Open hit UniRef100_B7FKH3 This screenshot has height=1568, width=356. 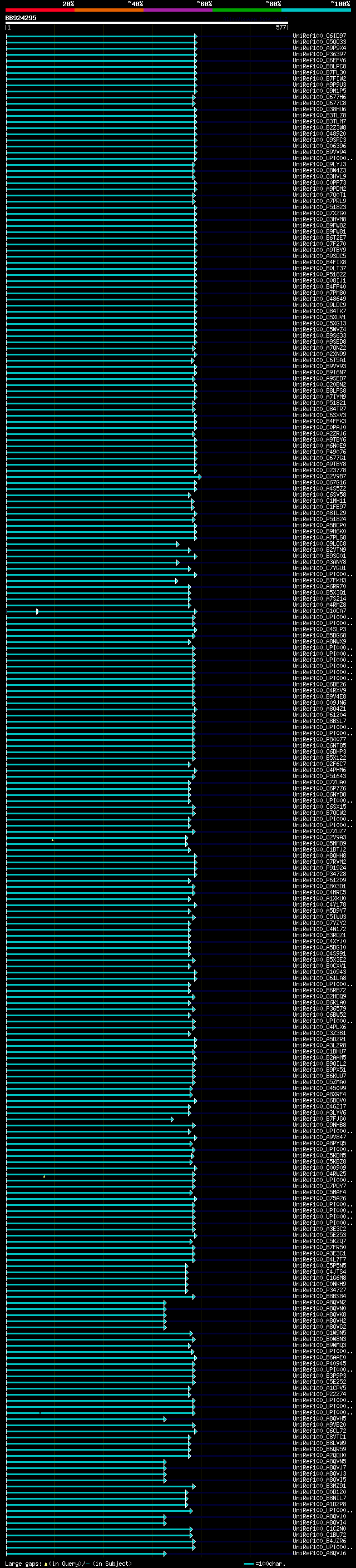click(x=319, y=581)
